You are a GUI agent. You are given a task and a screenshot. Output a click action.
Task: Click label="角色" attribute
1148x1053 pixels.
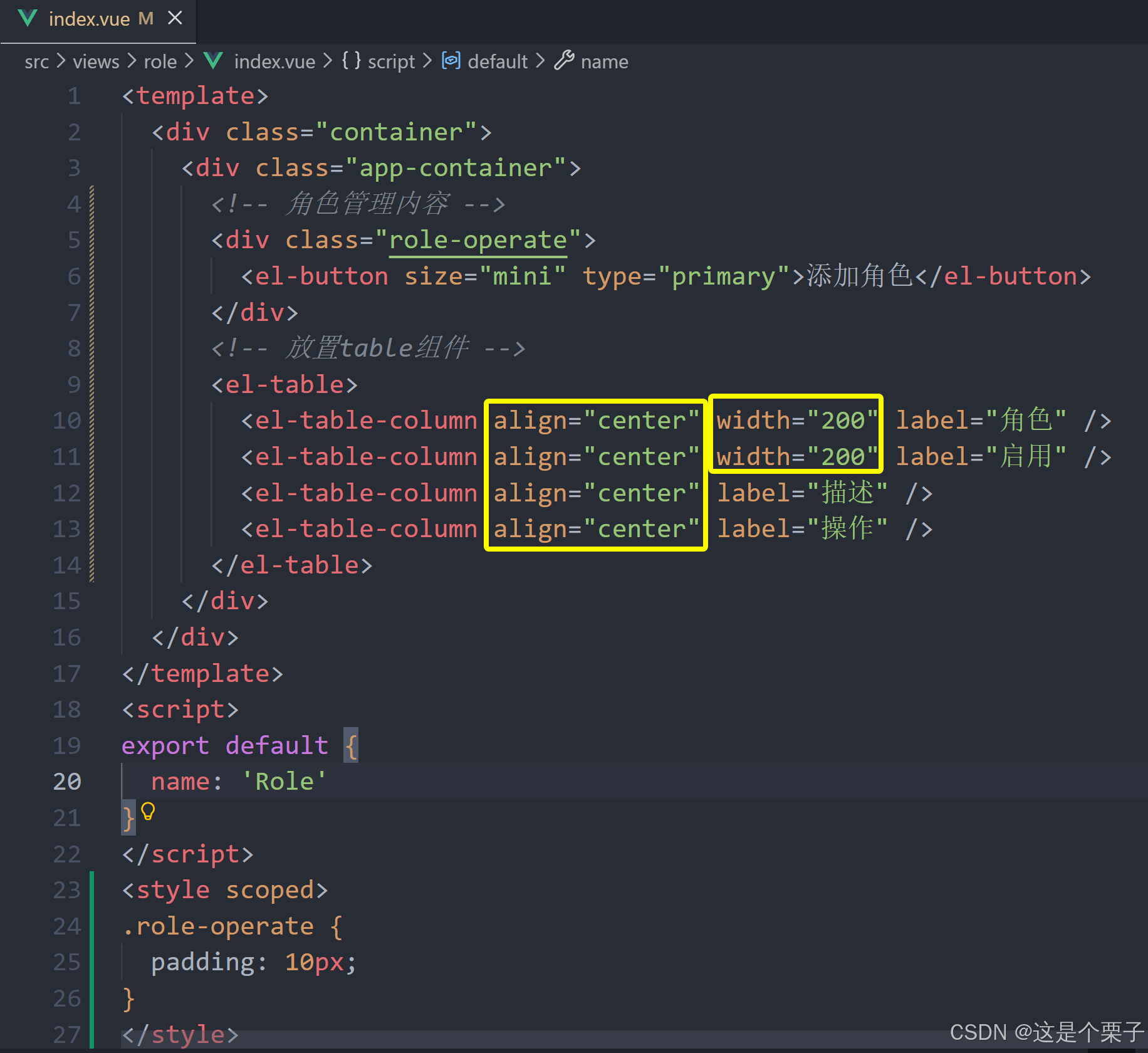tap(981, 420)
